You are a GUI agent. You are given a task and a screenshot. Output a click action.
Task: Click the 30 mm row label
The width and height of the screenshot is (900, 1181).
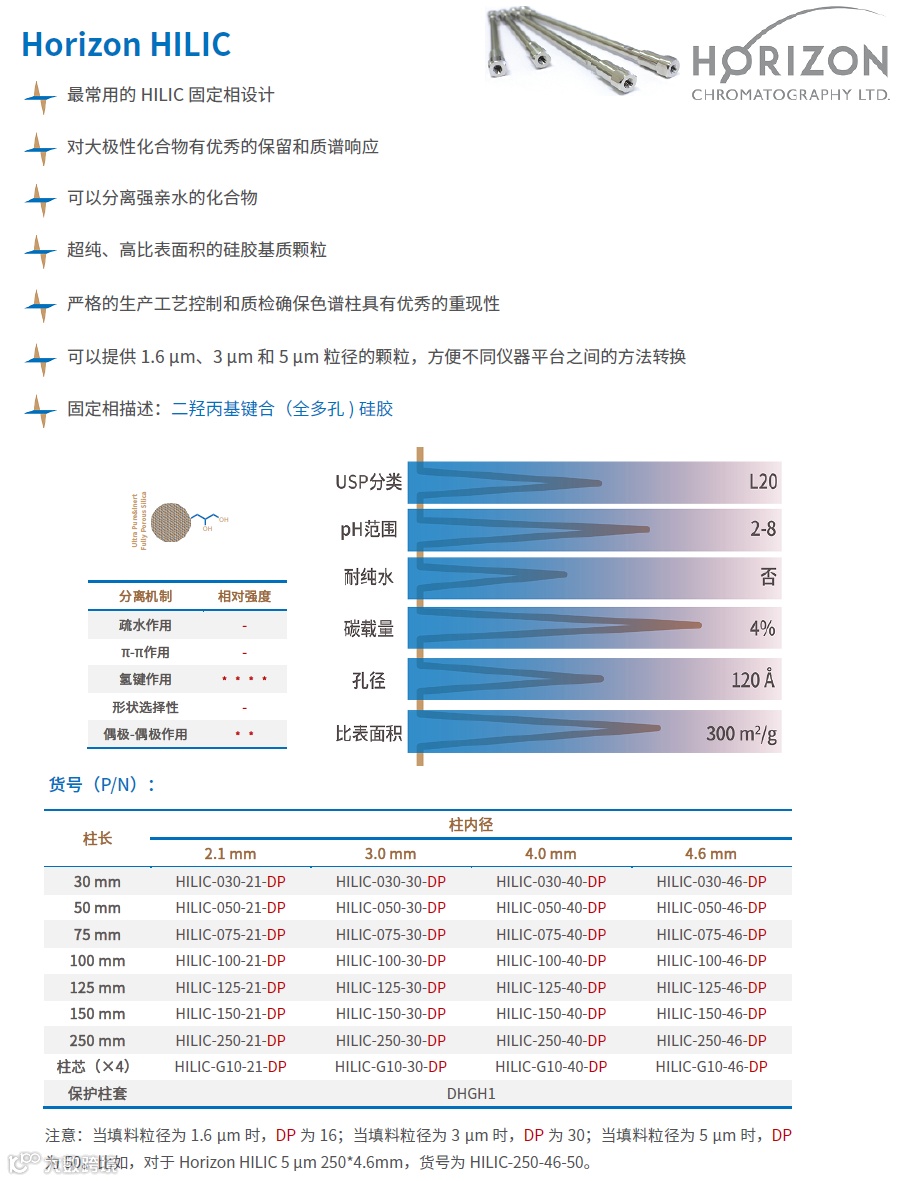click(x=97, y=882)
